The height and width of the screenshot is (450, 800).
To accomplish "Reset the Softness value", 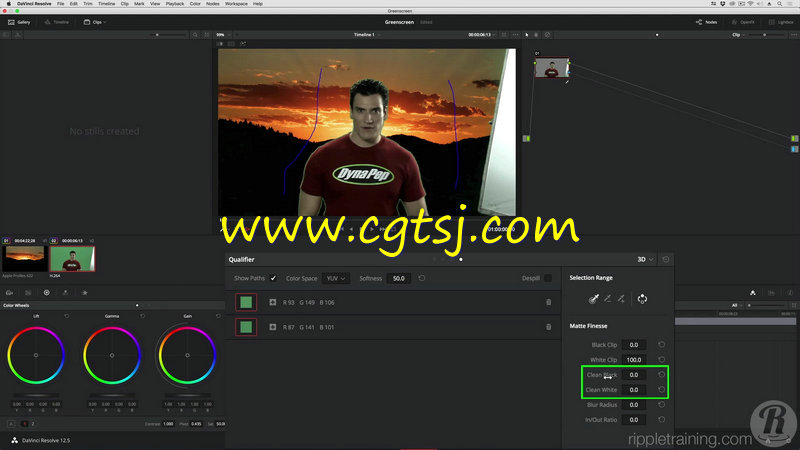I will (421, 278).
